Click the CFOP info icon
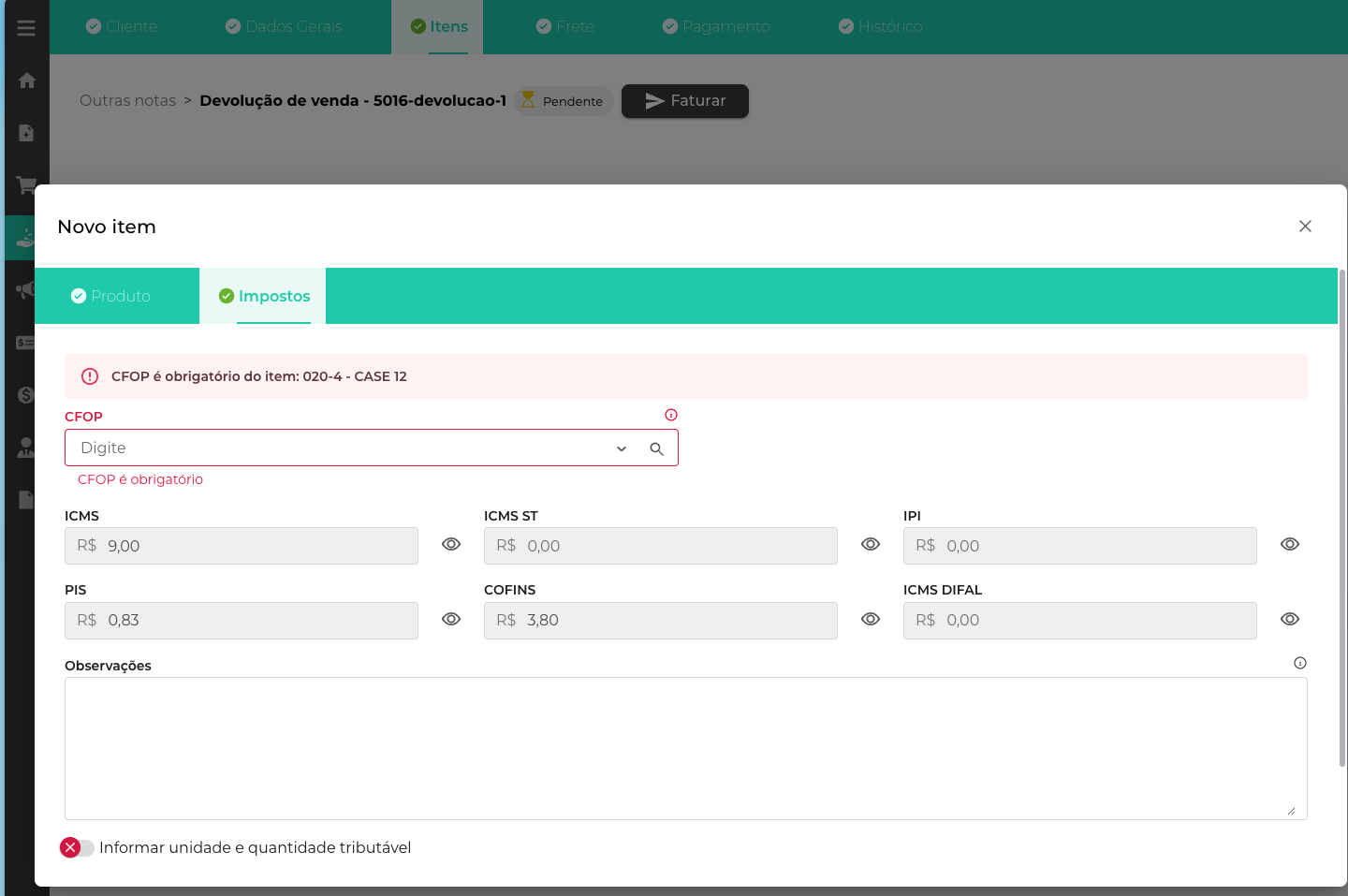The width and height of the screenshot is (1348, 896). pyautogui.click(x=670, y=415)
